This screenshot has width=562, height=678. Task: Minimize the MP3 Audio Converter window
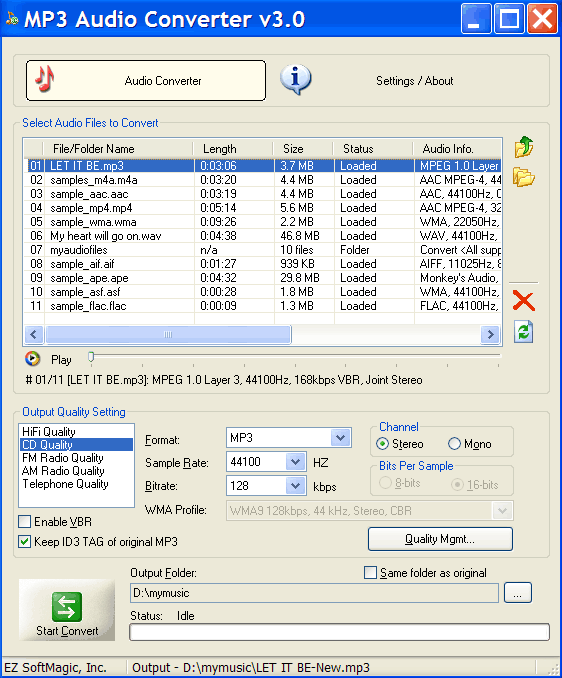pos(476,18)
